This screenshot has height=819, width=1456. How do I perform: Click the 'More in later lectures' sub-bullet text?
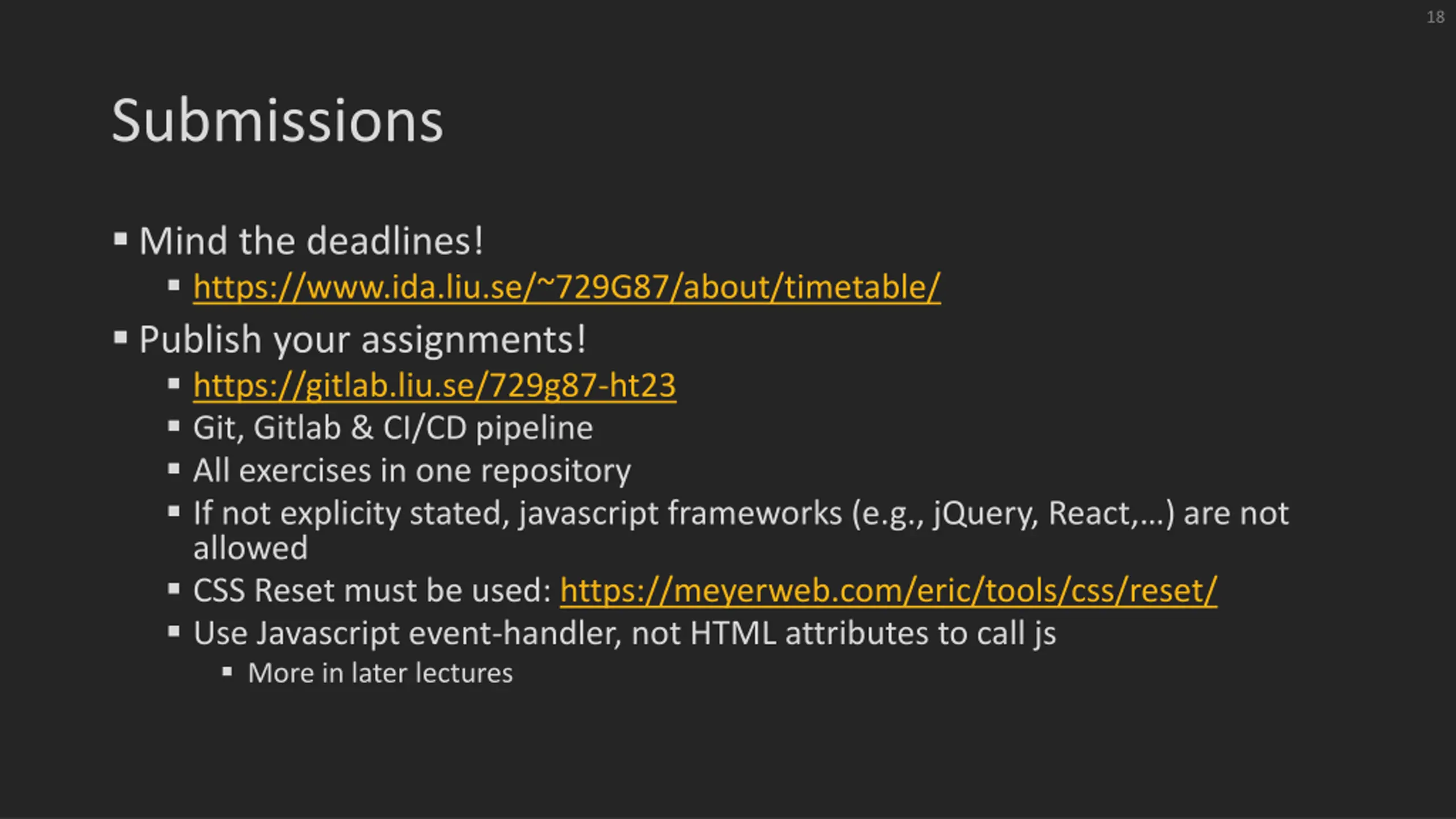pos(380,673)
